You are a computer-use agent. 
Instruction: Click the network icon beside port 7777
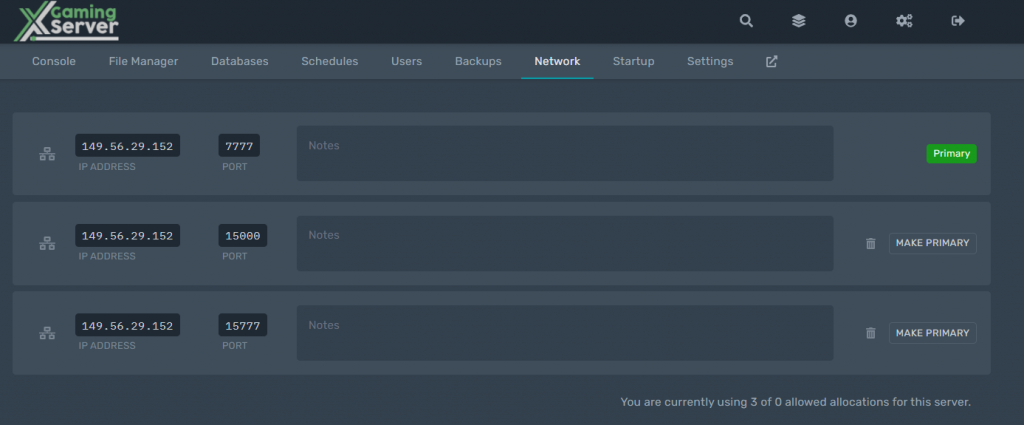click(x=47, y=155)
